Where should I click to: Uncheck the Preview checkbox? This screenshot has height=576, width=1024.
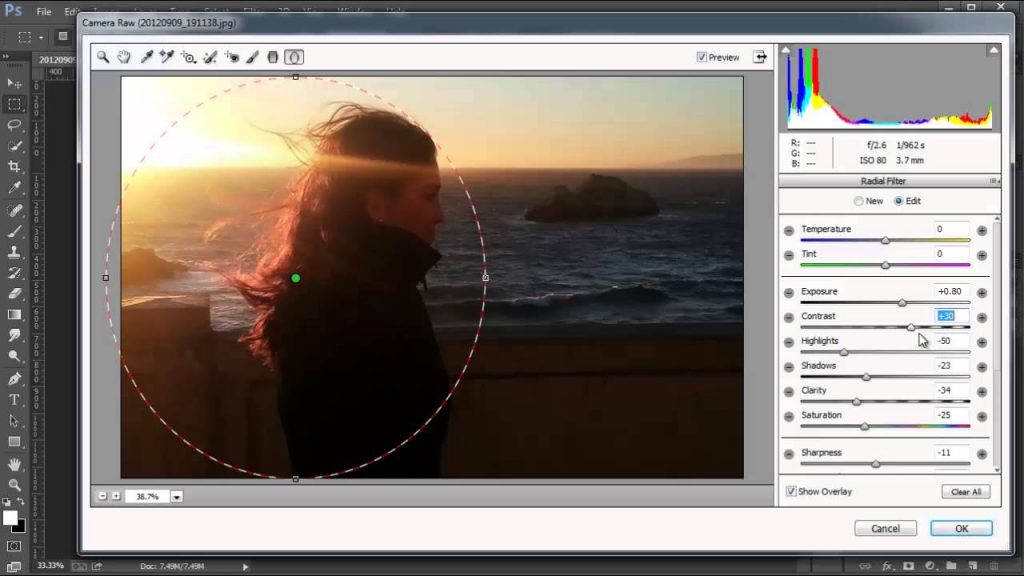click(702, 58)
